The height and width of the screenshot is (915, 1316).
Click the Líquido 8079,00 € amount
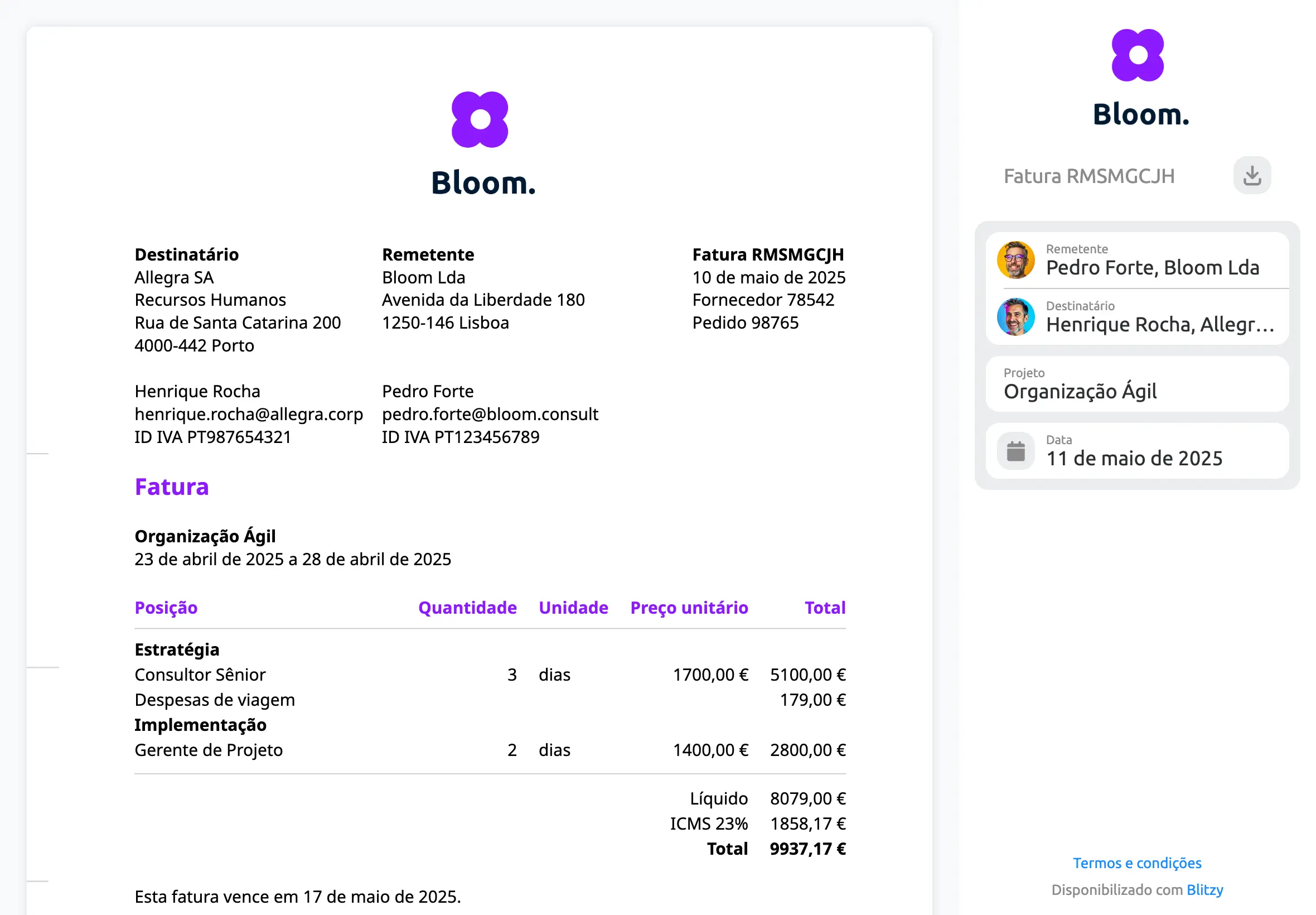coord(807,798)
